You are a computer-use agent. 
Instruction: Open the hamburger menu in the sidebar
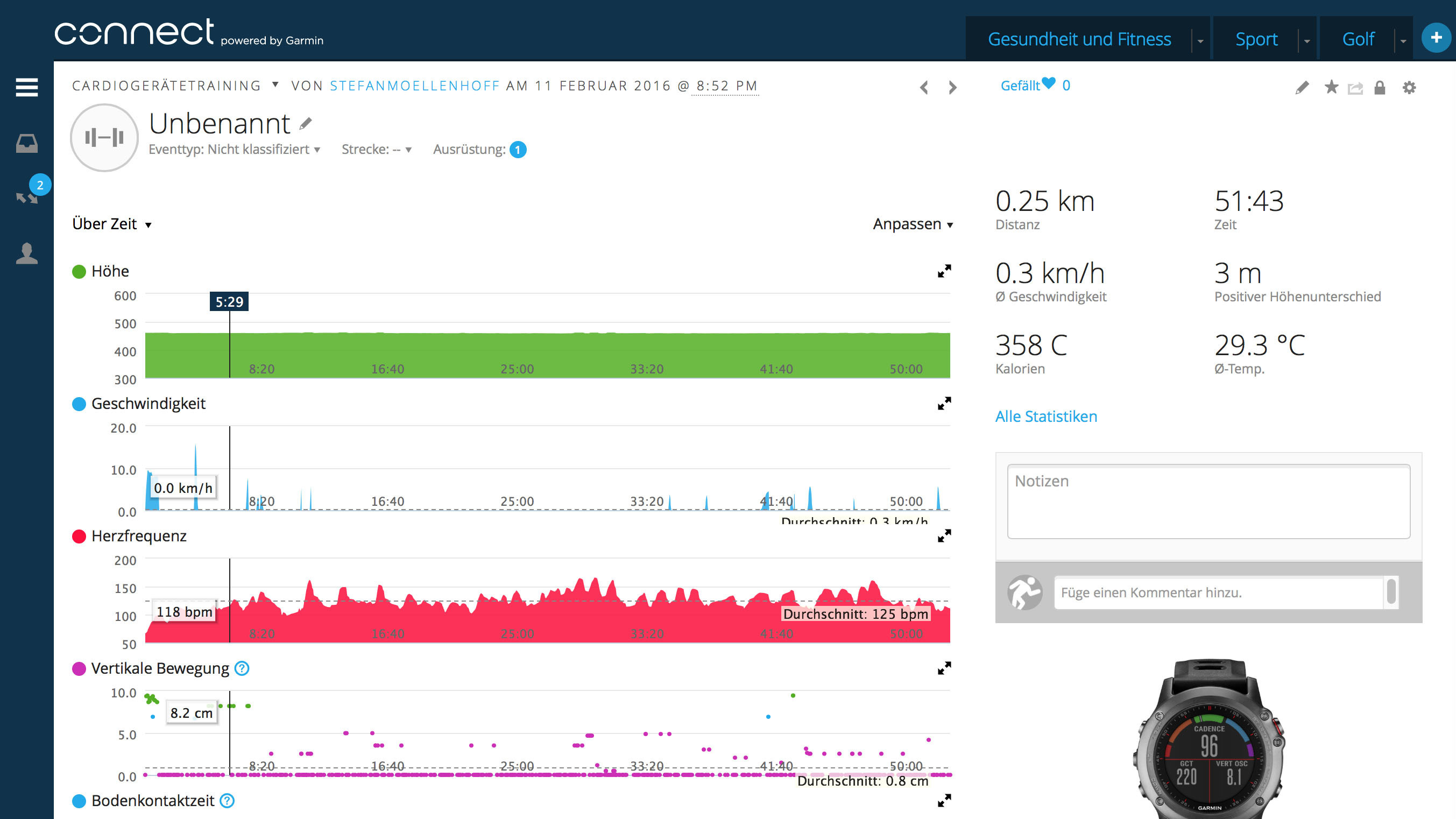[x=26, y=88]
